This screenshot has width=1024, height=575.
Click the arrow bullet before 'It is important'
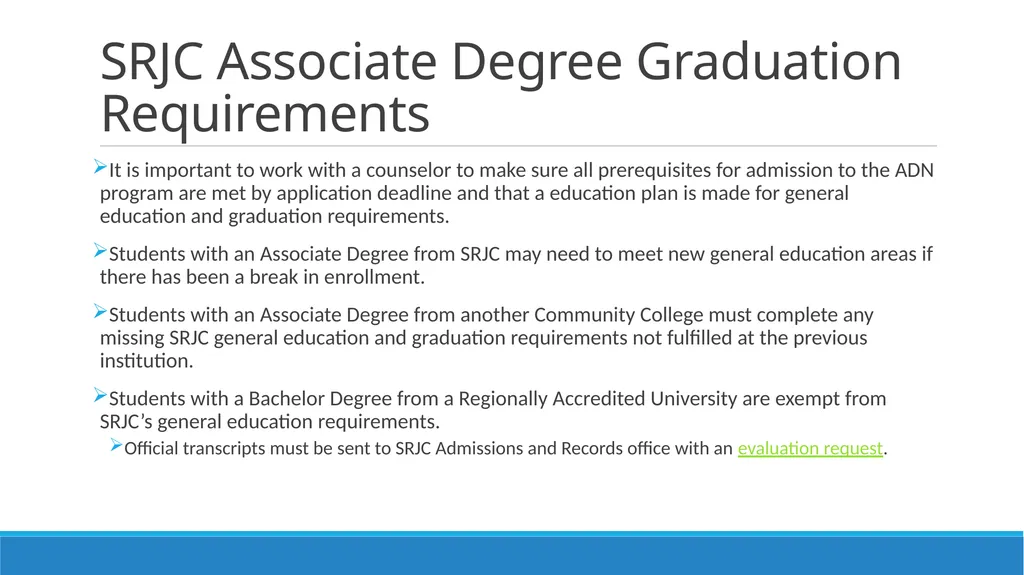100,167
